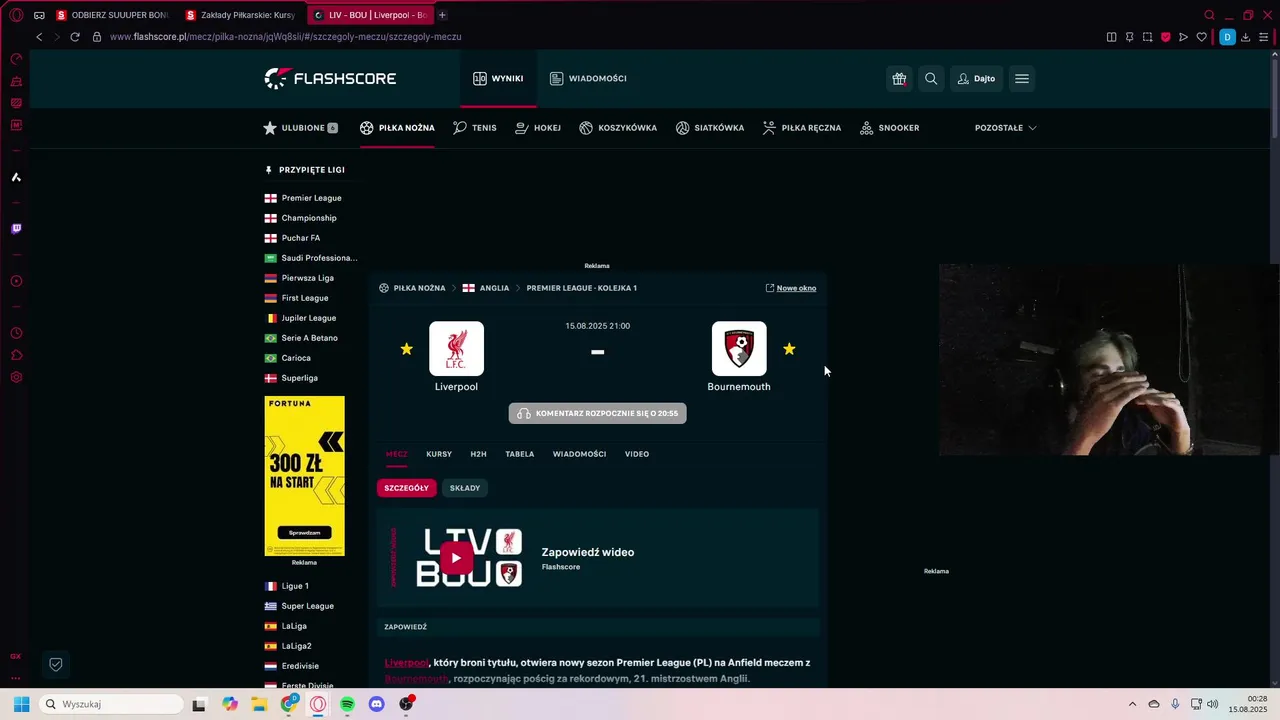Switch to the Wiadomości header tab

tap(588, 78)
